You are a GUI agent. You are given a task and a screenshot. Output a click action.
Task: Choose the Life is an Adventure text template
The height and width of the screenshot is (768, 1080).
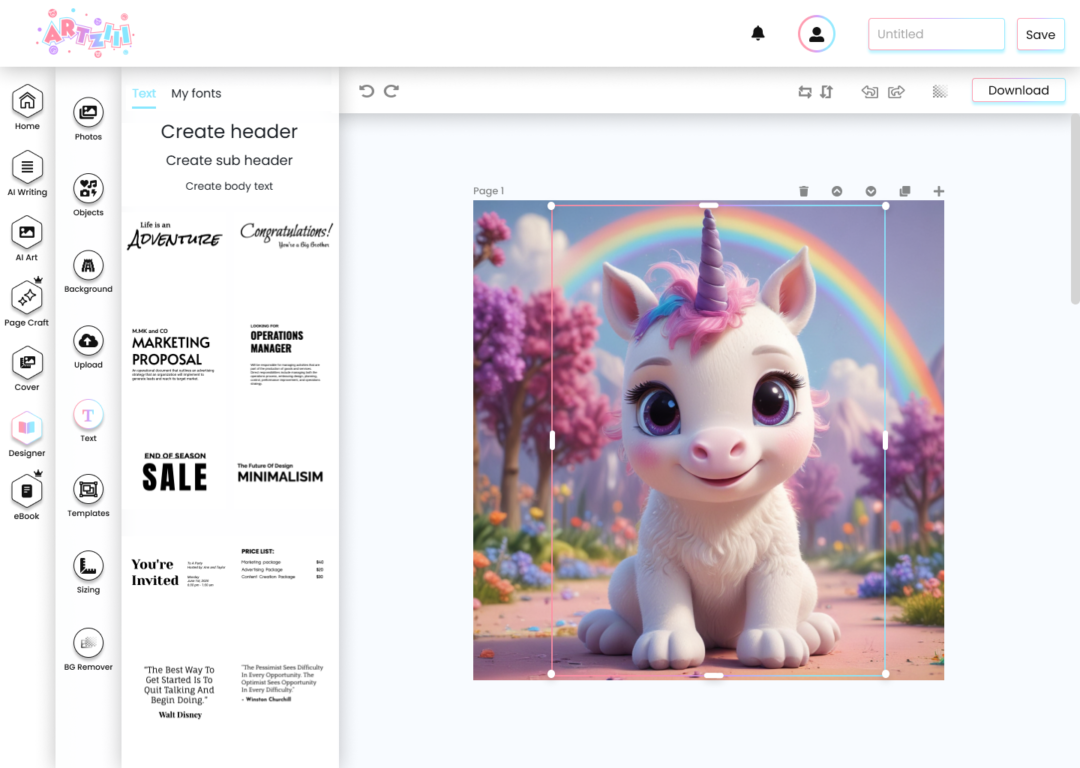click(175, 236)
